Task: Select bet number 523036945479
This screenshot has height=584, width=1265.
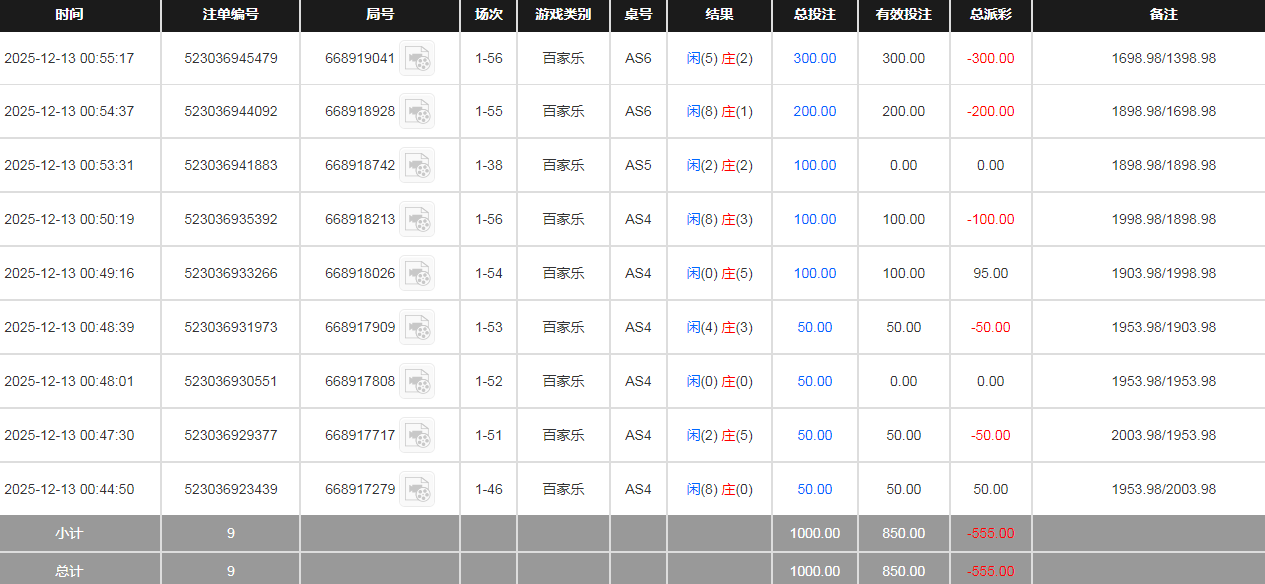Action: (x=230, y=59)
